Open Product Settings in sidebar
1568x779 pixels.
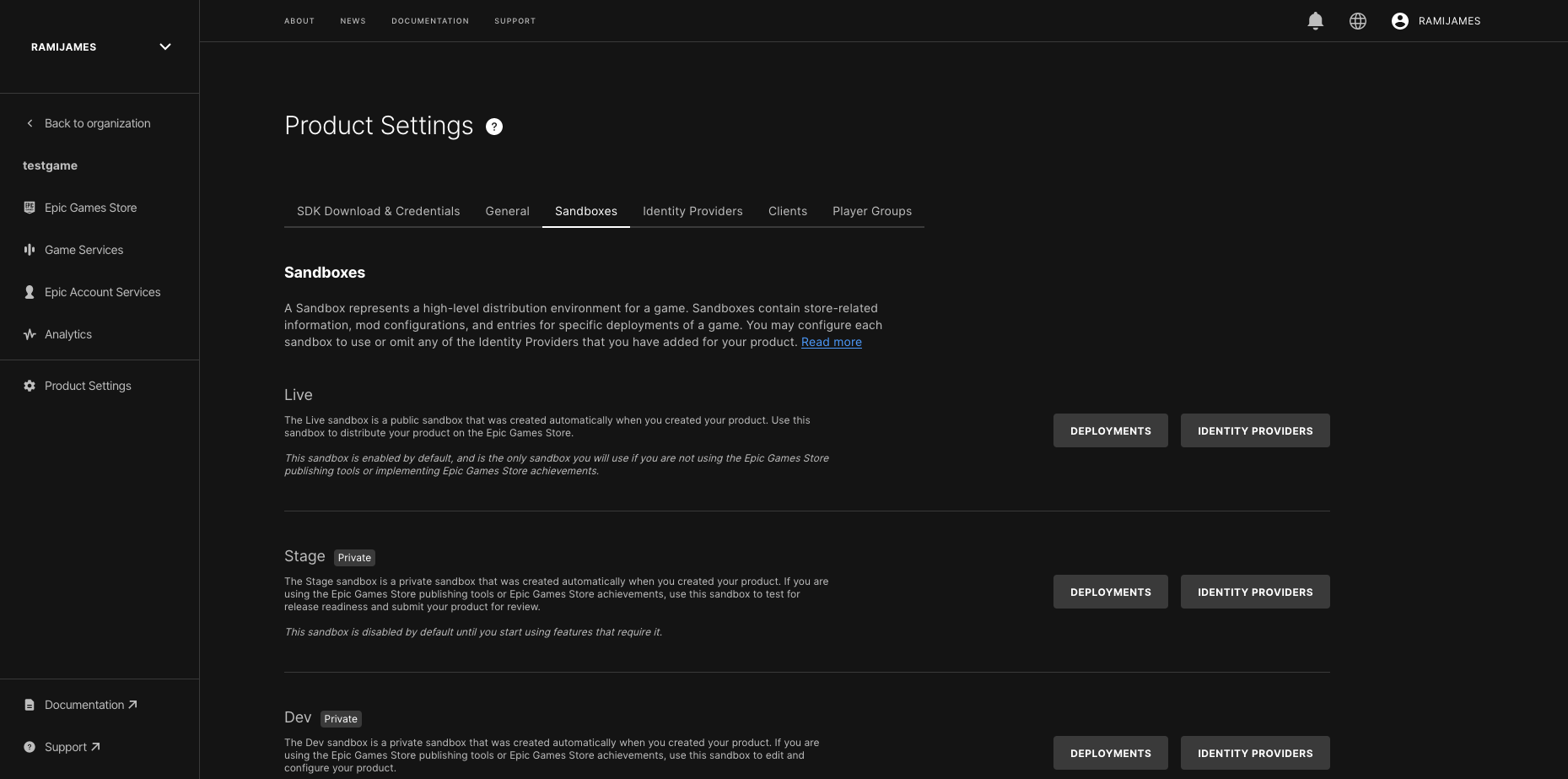point(88,386)
